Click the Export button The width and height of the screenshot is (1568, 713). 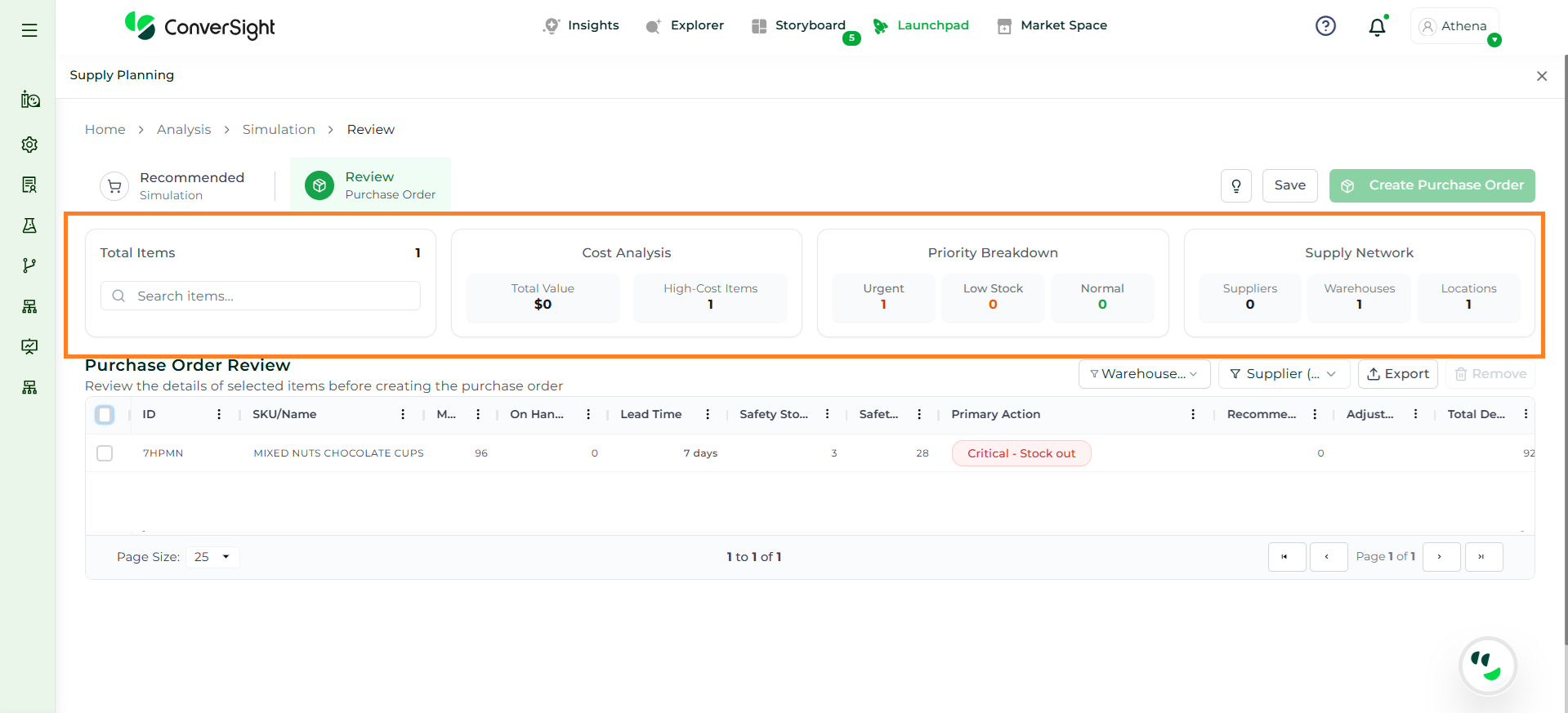(x=1397, y=374)
